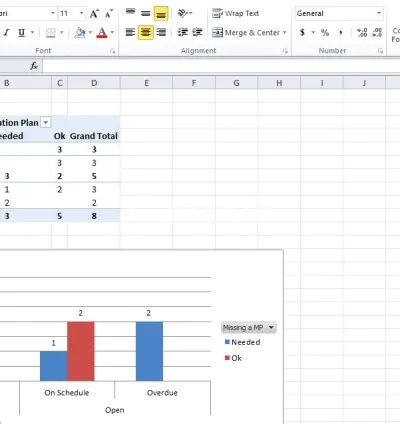
Task: Apply Comma Style
Action: point(341,33)
